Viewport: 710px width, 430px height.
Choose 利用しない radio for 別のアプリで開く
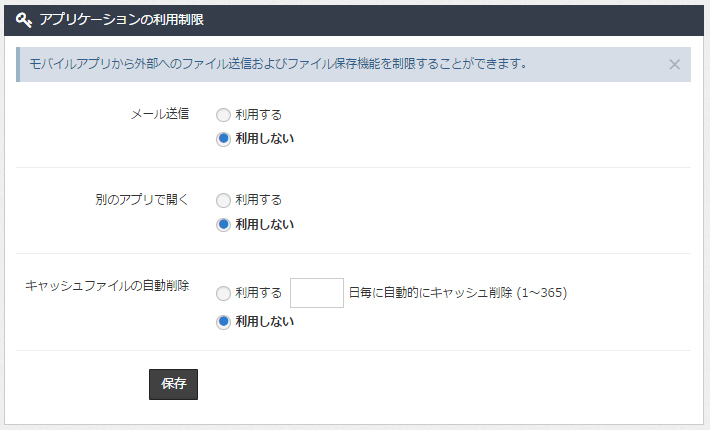[x=223, y=225]
